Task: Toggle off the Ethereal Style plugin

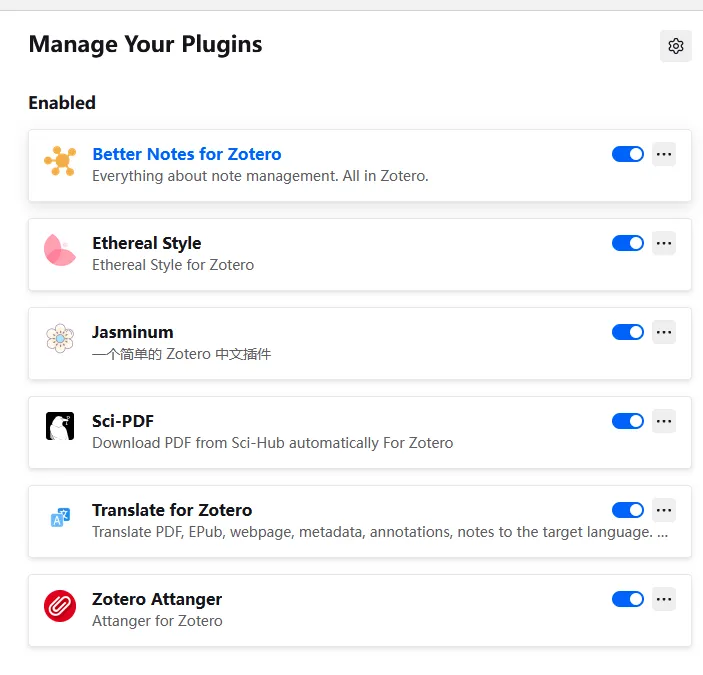Action: pos(628,243)
